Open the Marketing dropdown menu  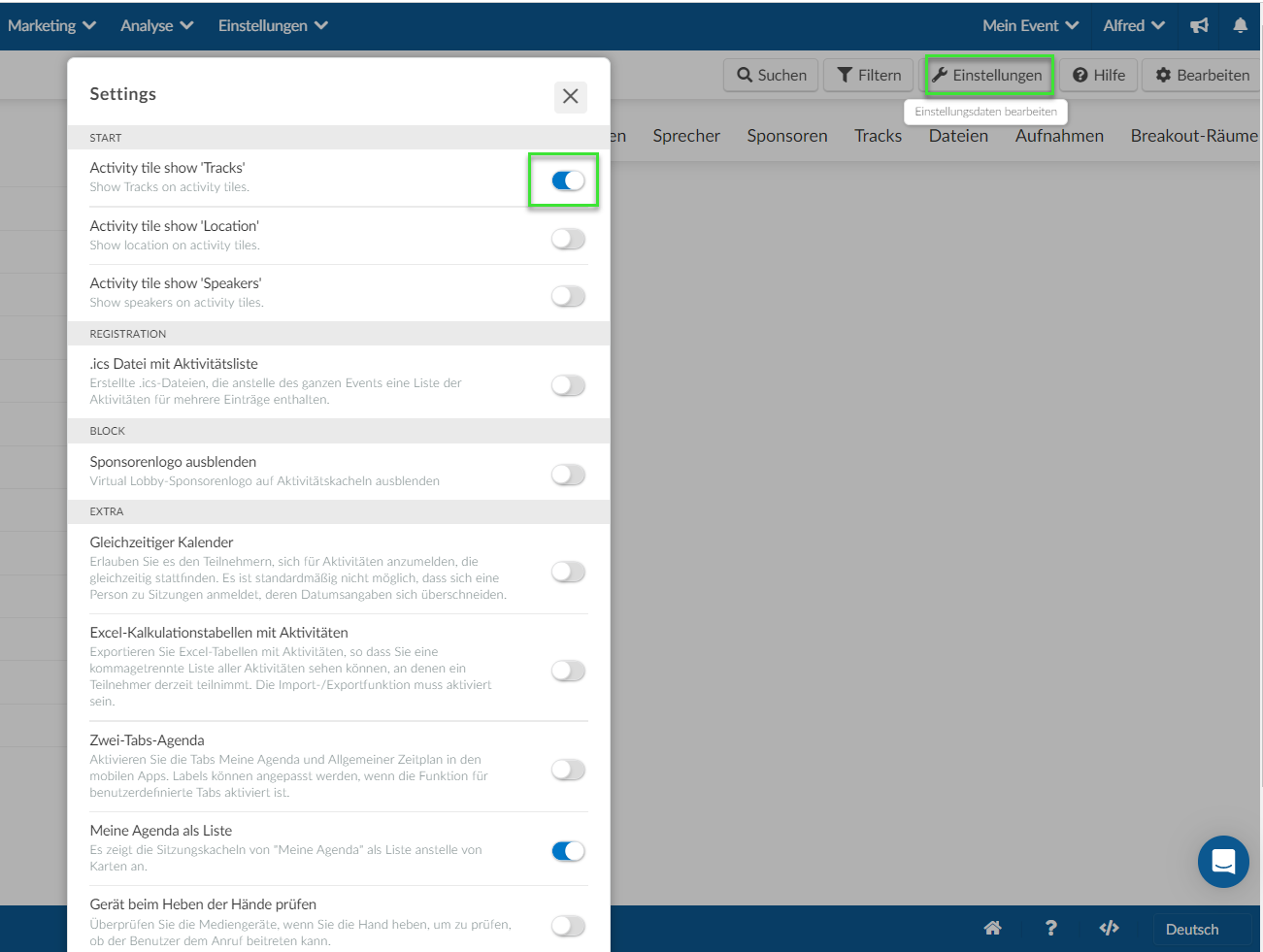coord(51,26)
